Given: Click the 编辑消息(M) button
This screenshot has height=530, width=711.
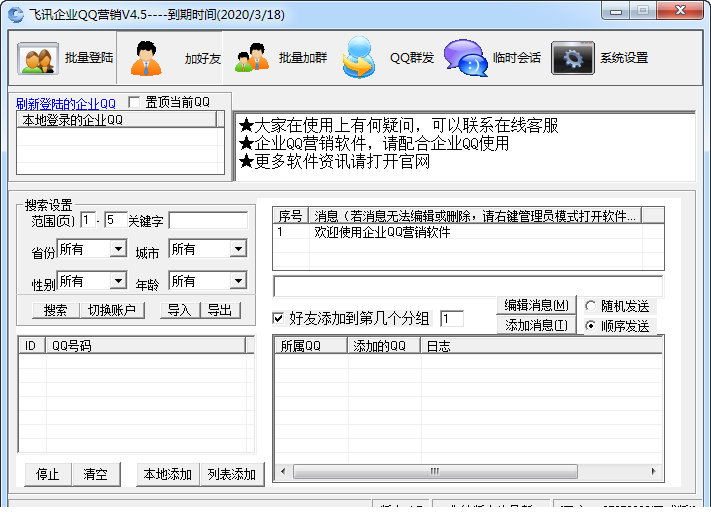Looking at the screenshot, I should click(536, 305).
